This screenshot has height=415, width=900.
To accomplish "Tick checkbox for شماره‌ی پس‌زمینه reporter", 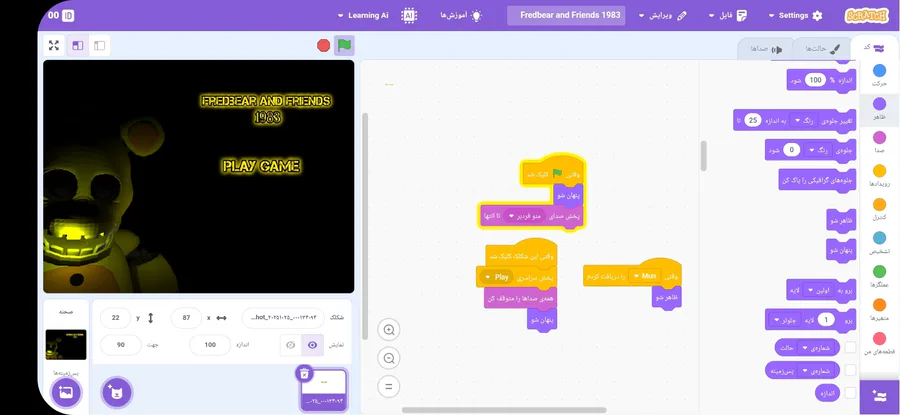I will coord(850,370).
